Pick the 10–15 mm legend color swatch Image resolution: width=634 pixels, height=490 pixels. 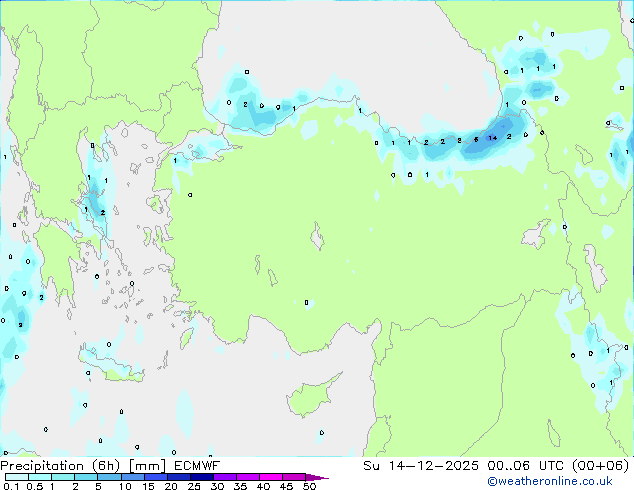coord(133,477)
